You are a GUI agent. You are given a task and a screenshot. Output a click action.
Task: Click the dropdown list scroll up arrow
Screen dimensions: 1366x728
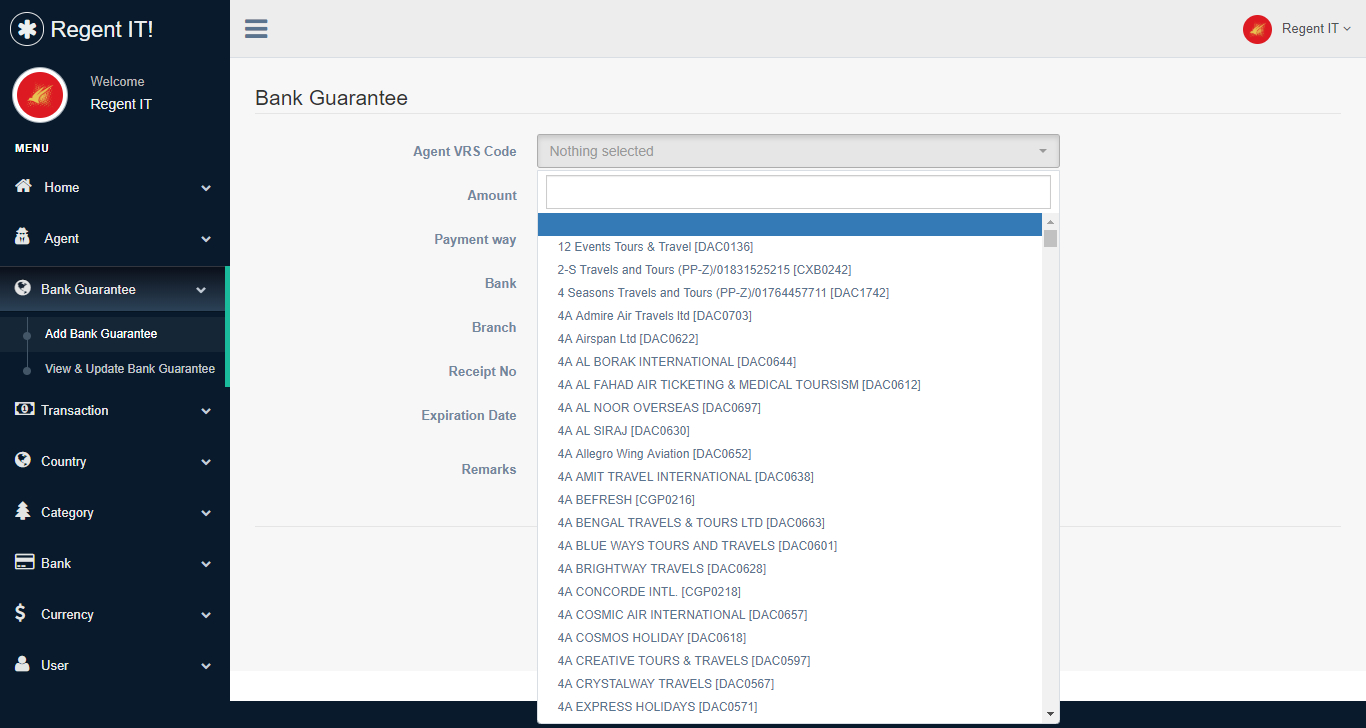pyautogui.click(x=1050, y=221)
